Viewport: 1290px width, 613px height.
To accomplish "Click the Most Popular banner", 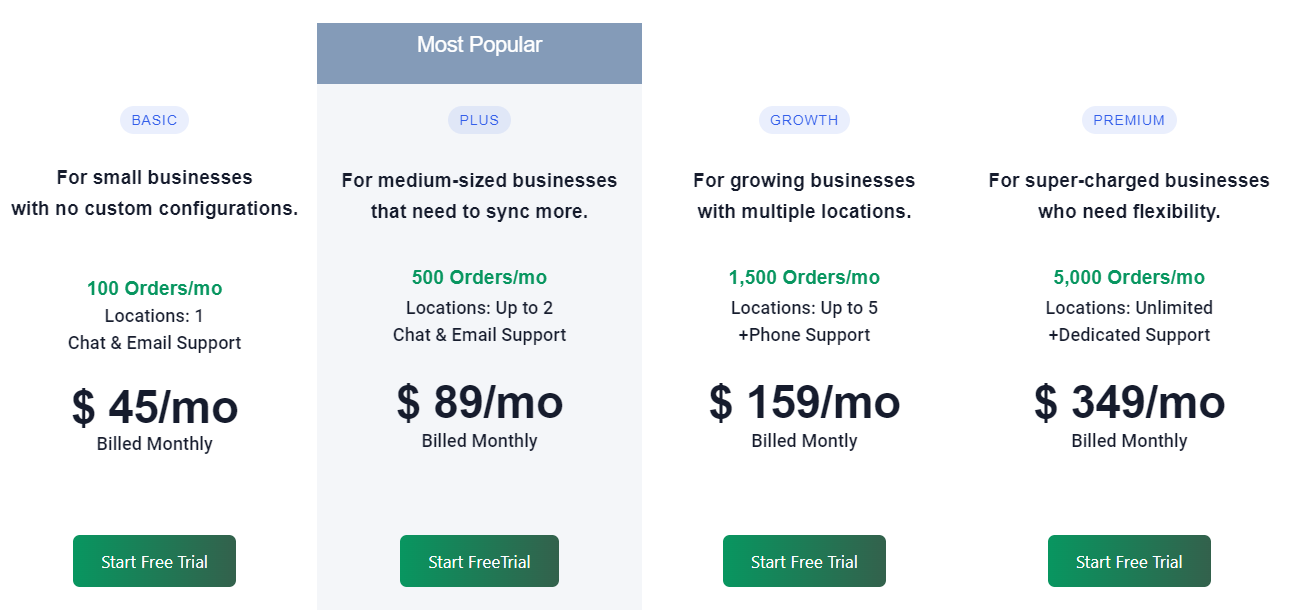I will (x=479, y=44).
